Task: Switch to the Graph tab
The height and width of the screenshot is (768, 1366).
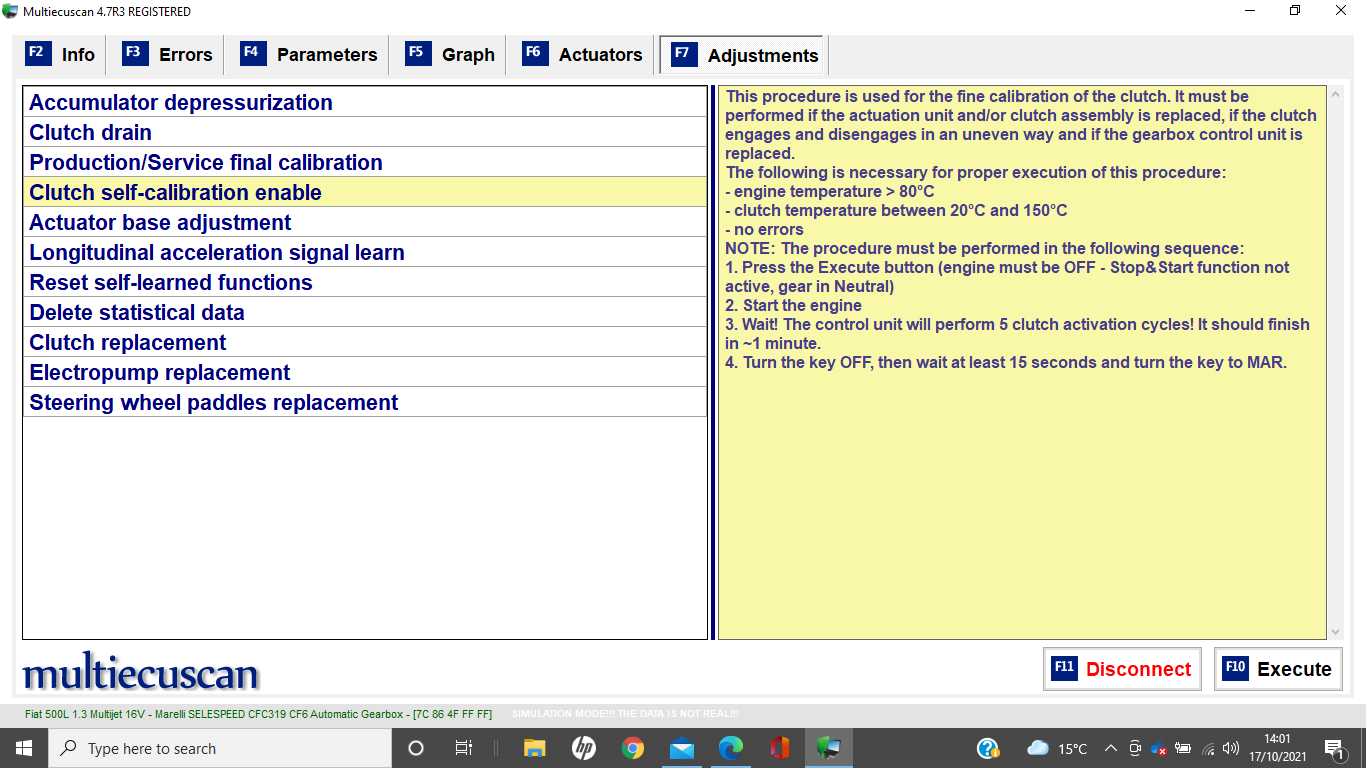Action: coord(450,55)
